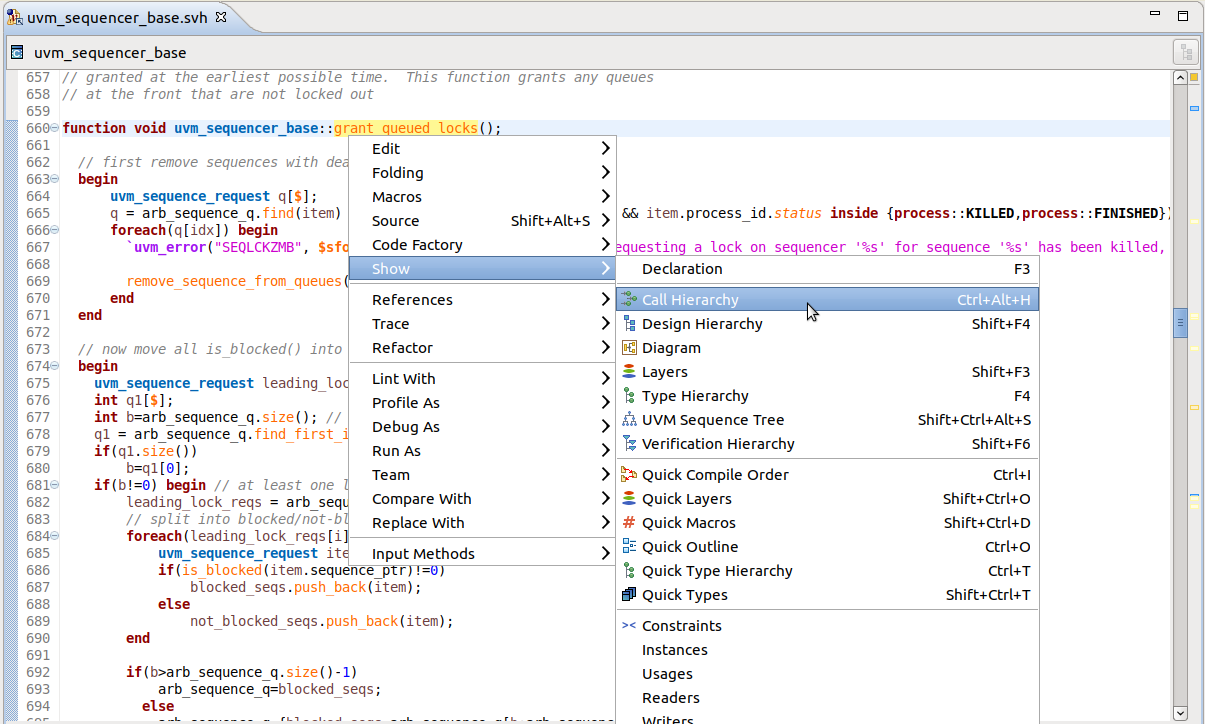The height and width of the screenshot is (724, 1205).
Task: Open Type Hierarchy via its icon
Action: 628,395
